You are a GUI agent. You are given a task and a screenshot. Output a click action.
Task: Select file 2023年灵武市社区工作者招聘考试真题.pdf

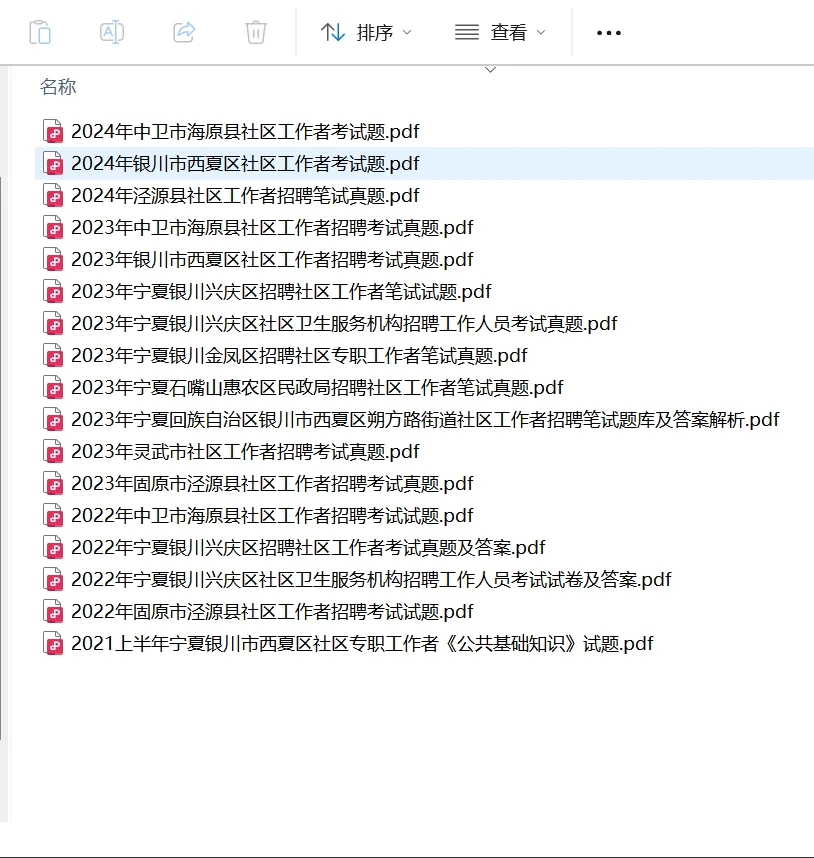245,451
